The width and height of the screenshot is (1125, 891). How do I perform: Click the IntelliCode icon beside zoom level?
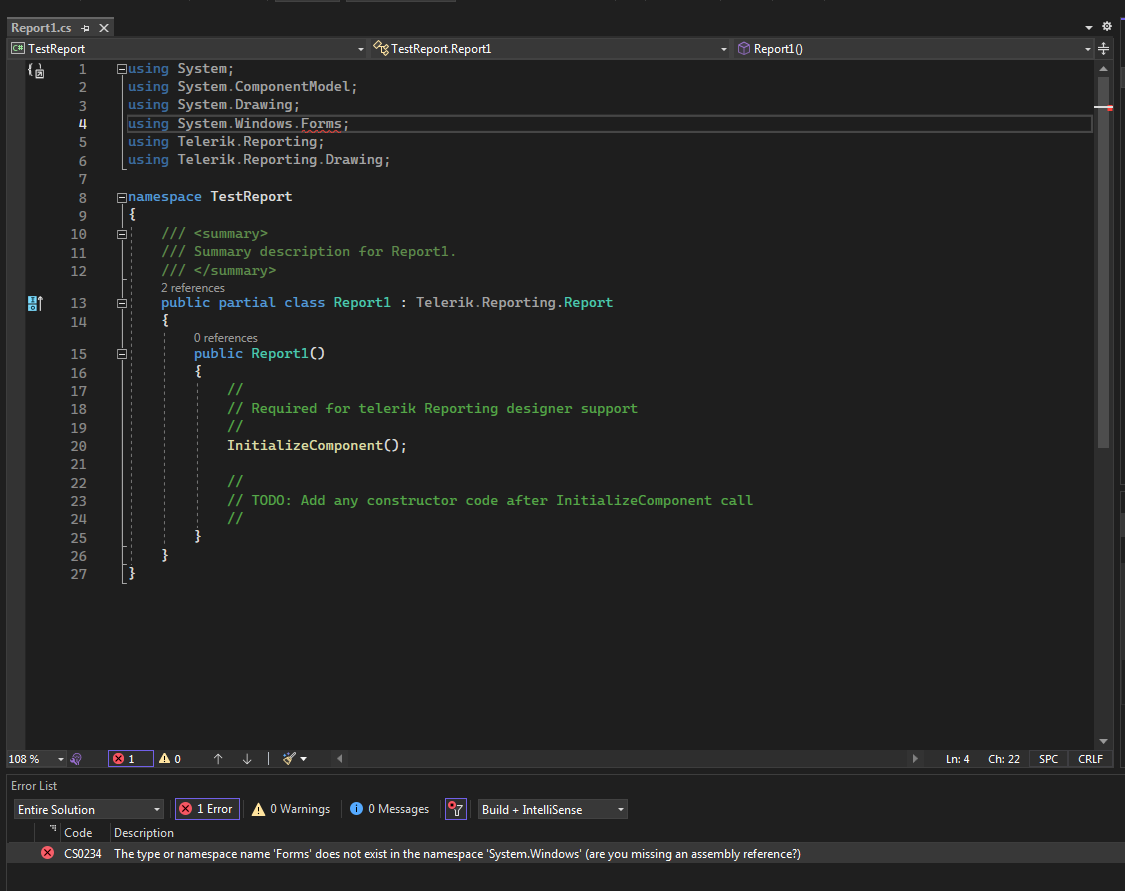77,759
